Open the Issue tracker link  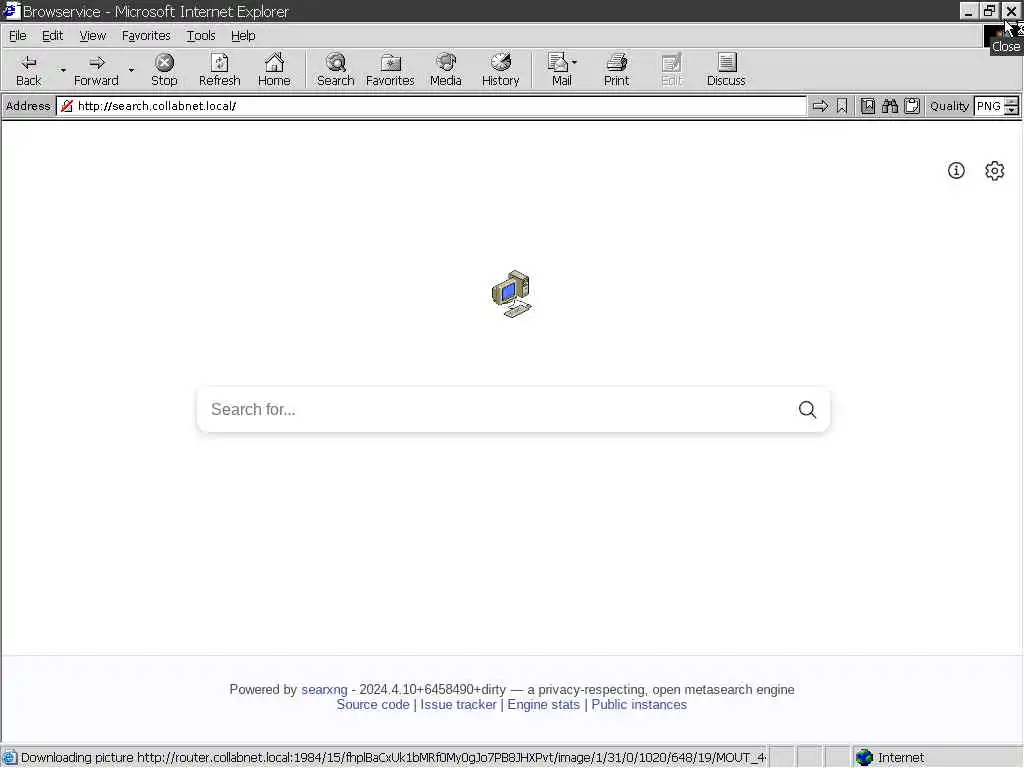(458, 705)
